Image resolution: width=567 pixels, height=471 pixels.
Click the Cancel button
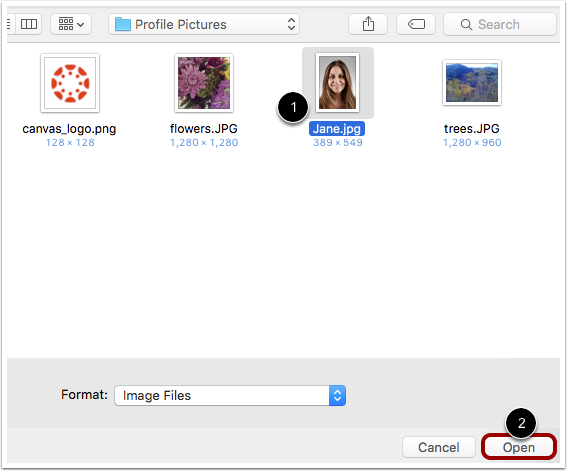[x=439, y=447]
